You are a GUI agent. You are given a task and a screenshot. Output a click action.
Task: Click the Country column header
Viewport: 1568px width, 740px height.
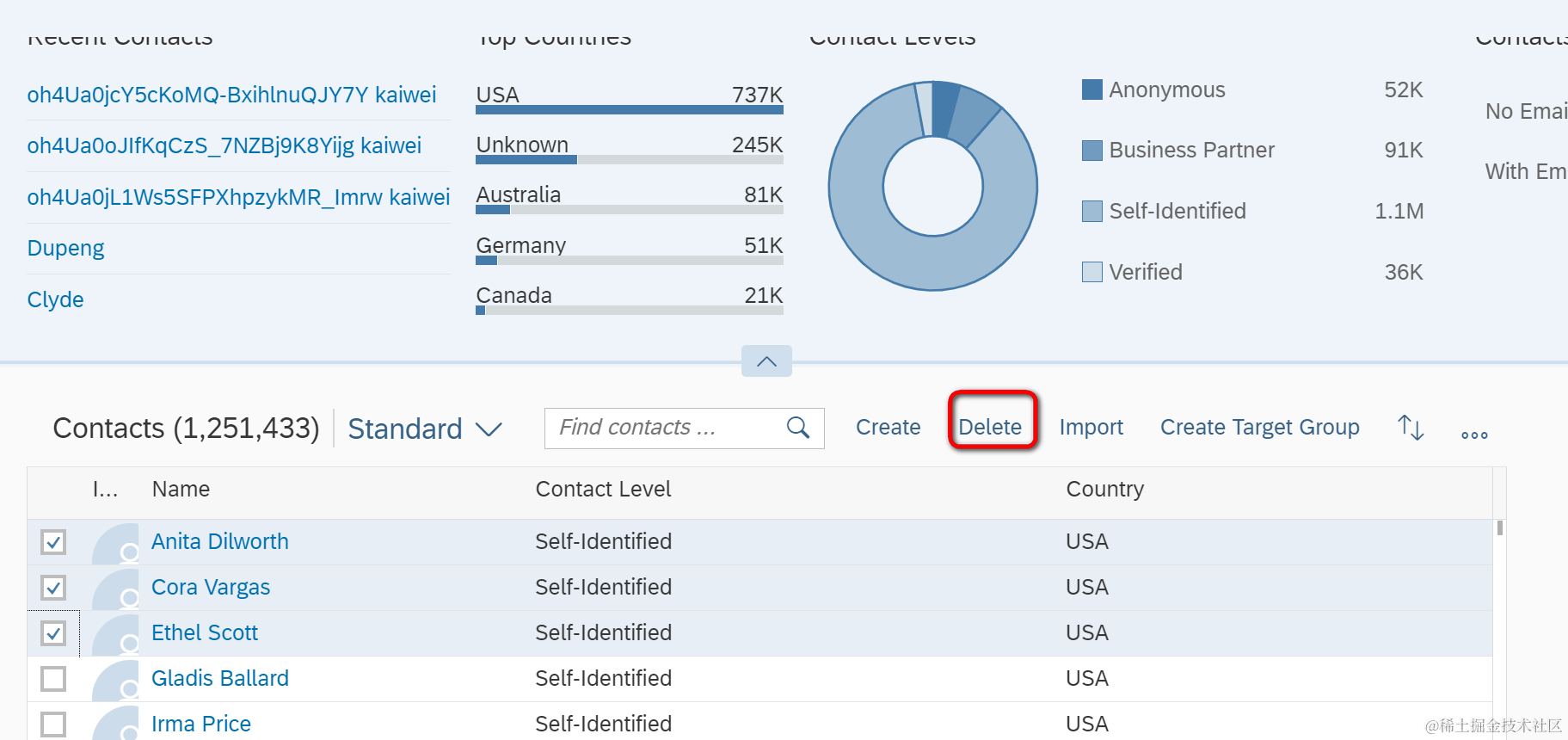click(1104, 489)
